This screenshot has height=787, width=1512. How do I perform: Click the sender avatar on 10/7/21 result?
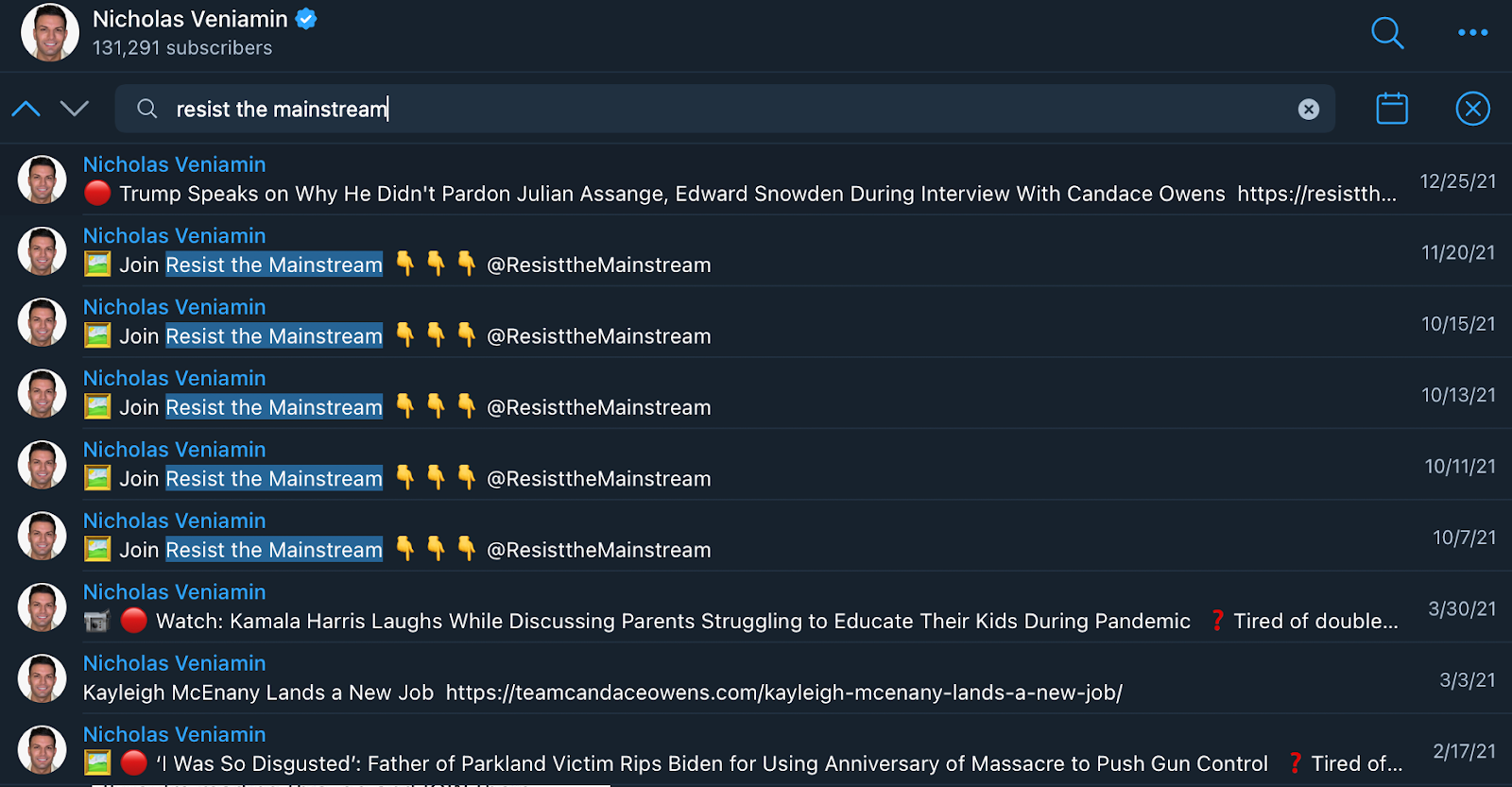pos(43,537)
